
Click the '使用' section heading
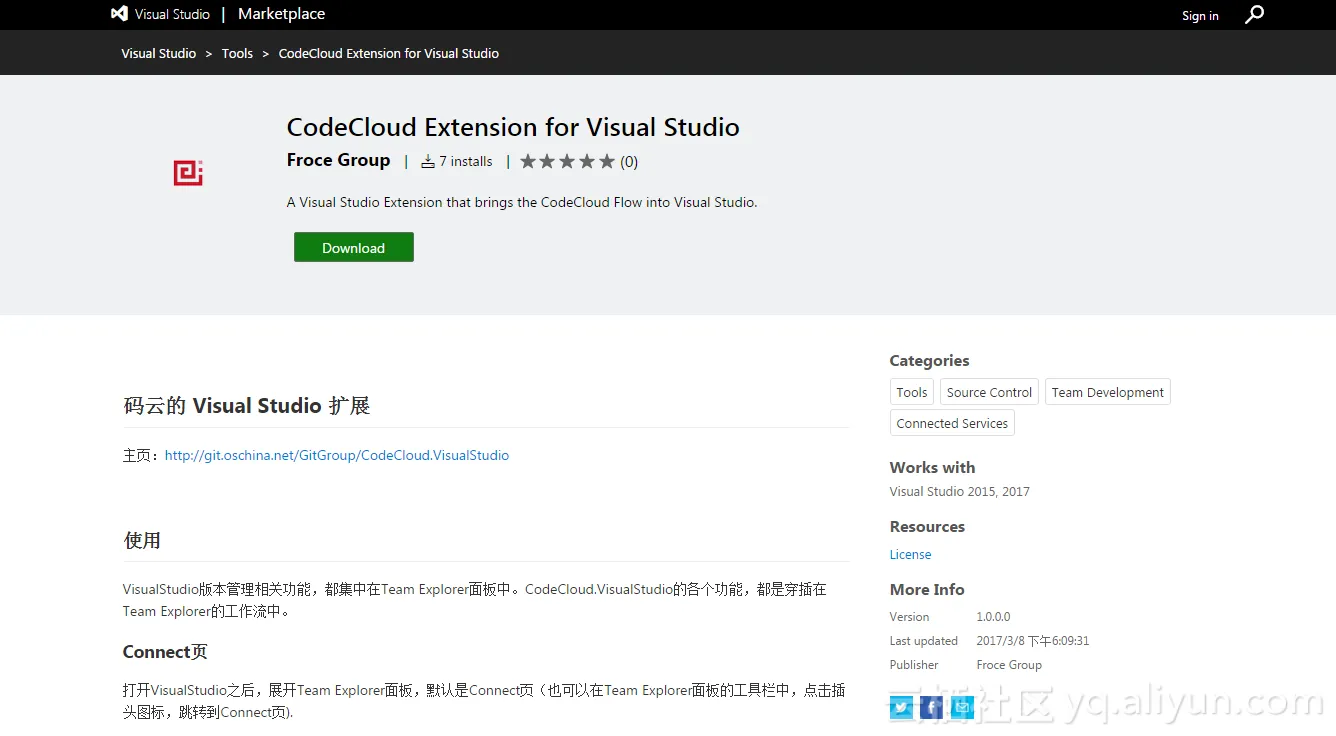pos(142,540)
